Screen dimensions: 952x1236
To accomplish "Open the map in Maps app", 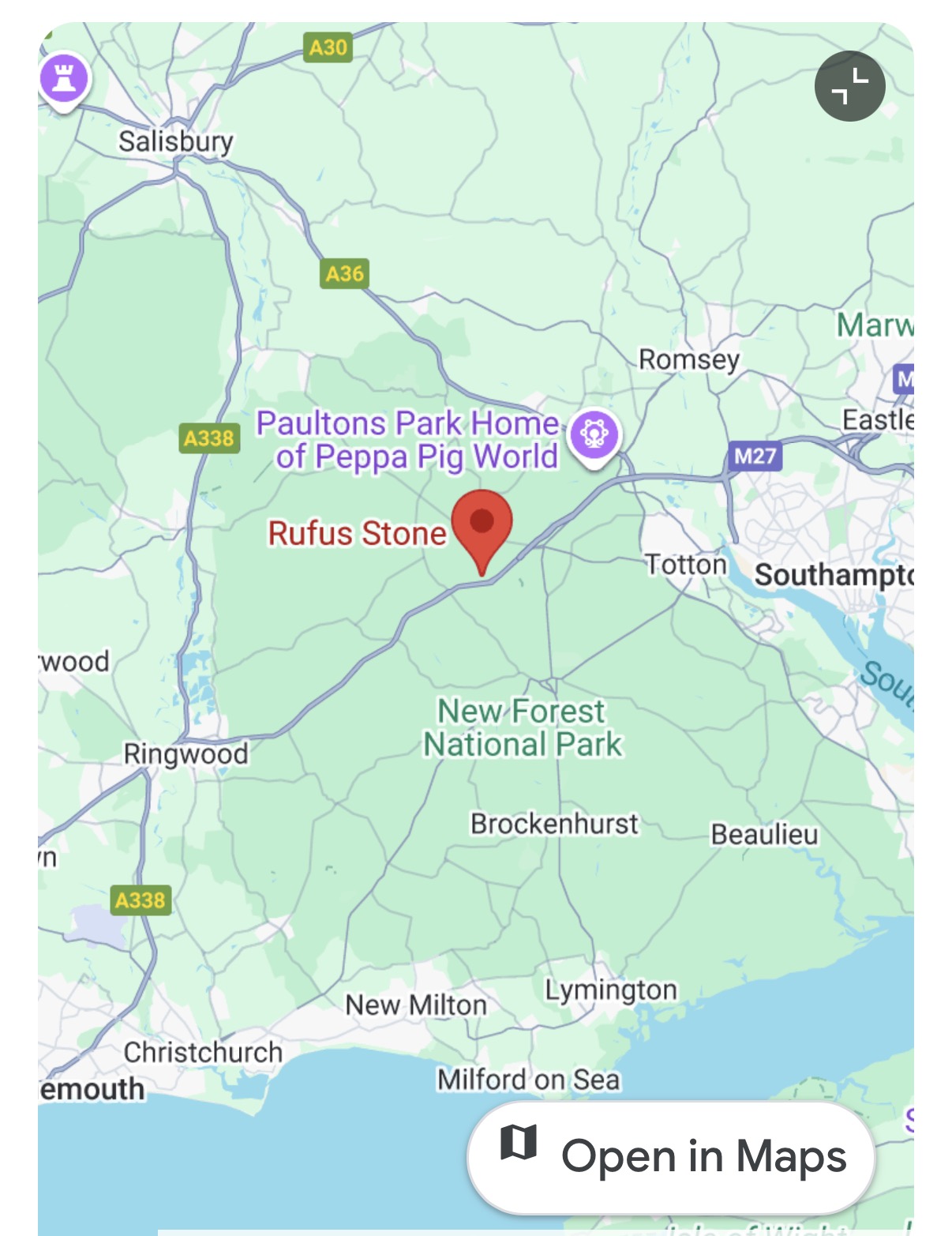I will 671,1157.
